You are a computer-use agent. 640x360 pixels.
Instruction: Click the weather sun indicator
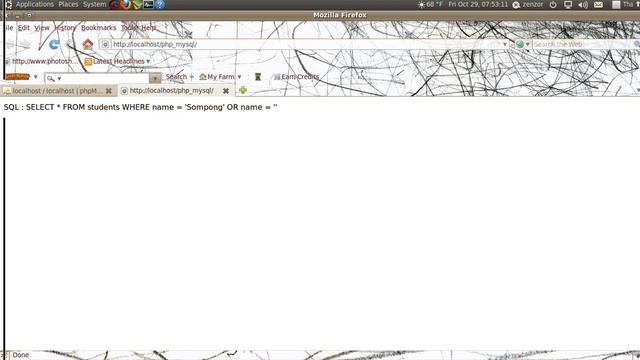click(421, 4)
